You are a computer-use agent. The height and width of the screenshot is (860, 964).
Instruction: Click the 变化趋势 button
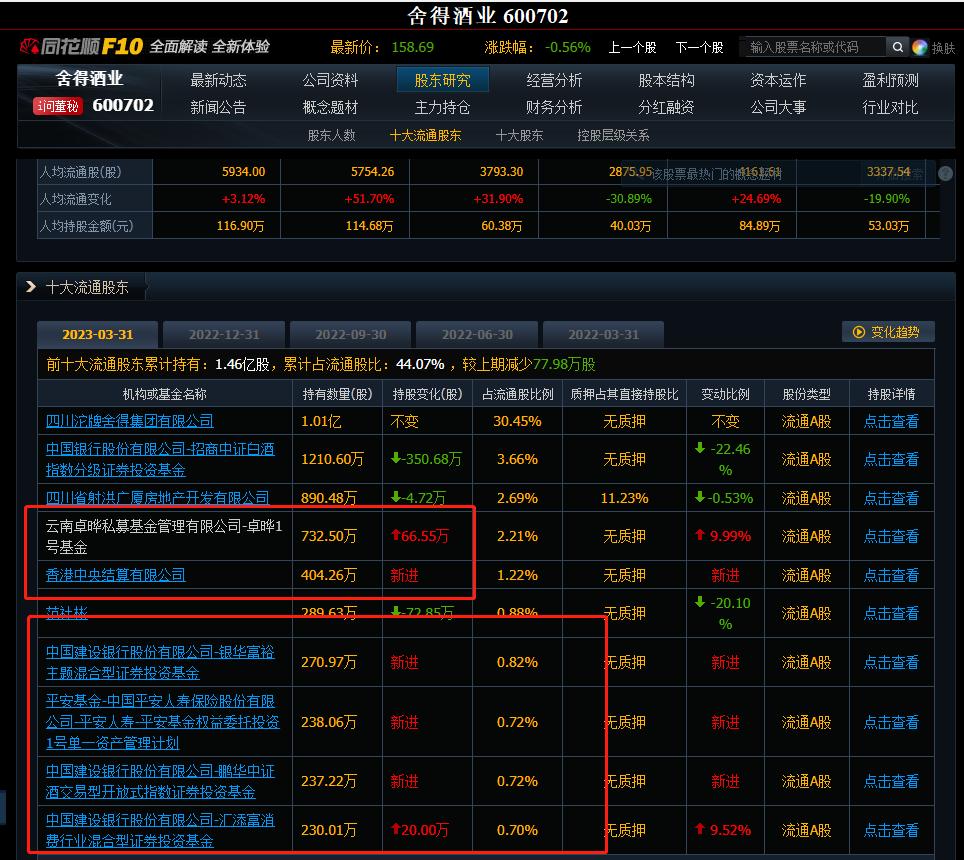890,332
